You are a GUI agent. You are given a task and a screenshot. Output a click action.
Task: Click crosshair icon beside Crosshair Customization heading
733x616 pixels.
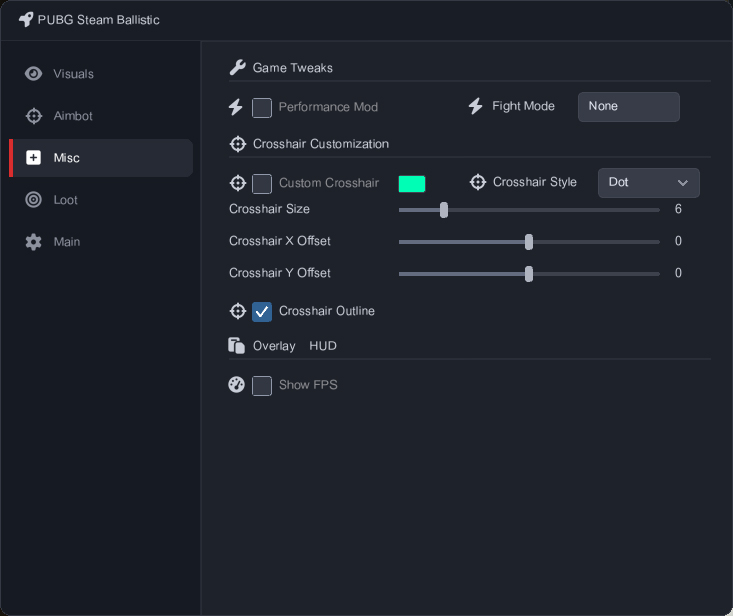237,144
